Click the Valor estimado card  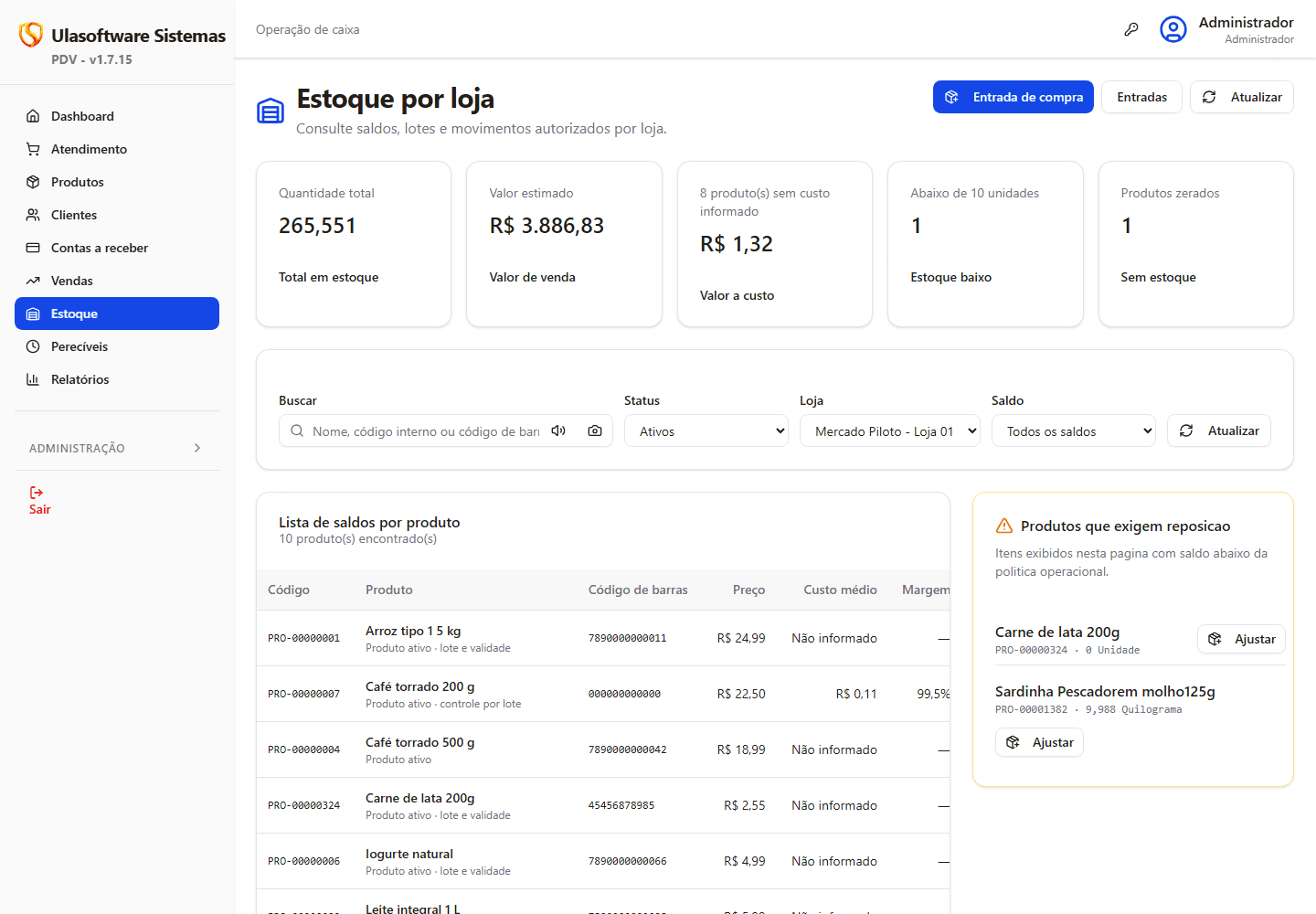(x=564, y=244)
